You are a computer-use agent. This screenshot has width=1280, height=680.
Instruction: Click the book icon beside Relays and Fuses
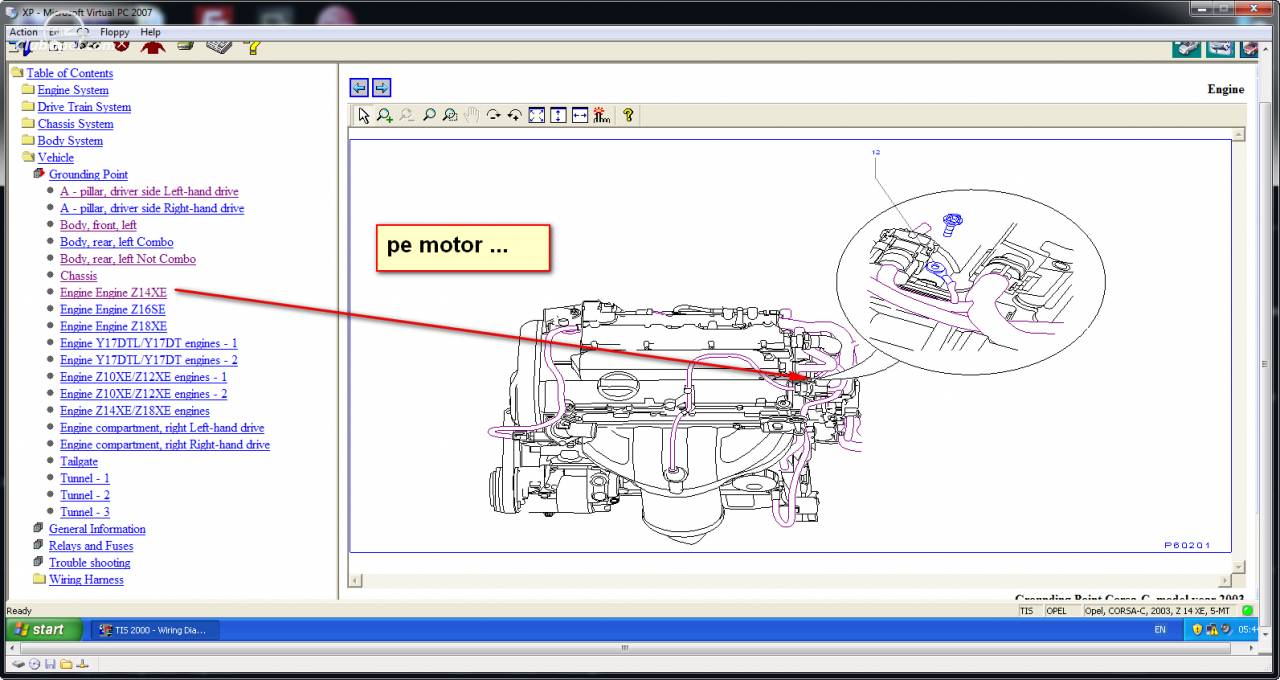(39, 546)
